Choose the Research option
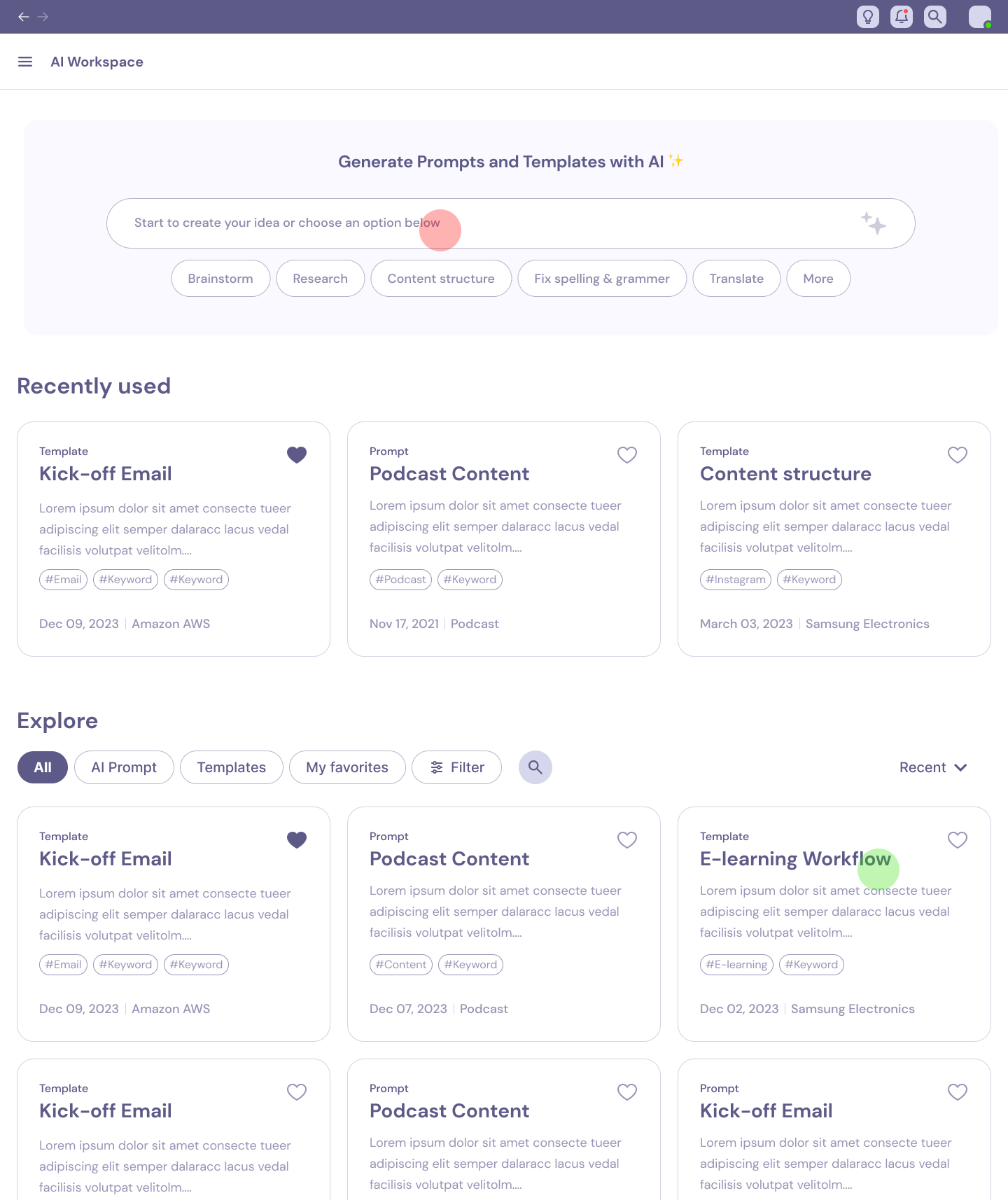 [321, 279]
